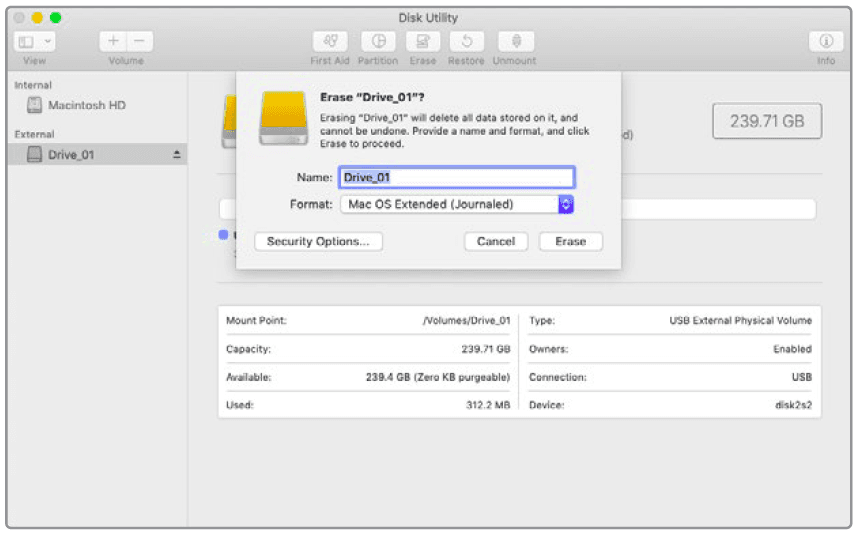Screen dimensions: 861x539
Task: Open the View dropdown in toolbar
Action: coord(34,42)
